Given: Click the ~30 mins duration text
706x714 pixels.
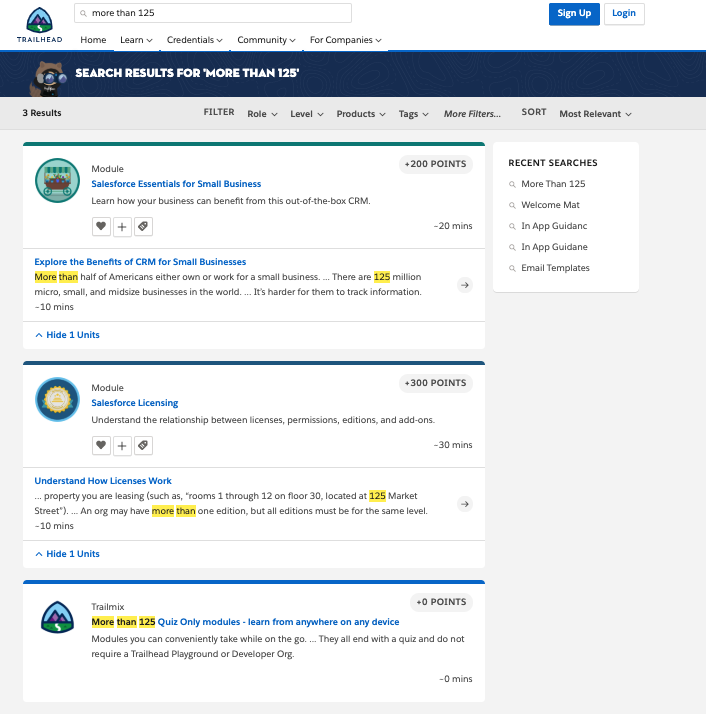Looking at the screenshot, I should 453,445.
